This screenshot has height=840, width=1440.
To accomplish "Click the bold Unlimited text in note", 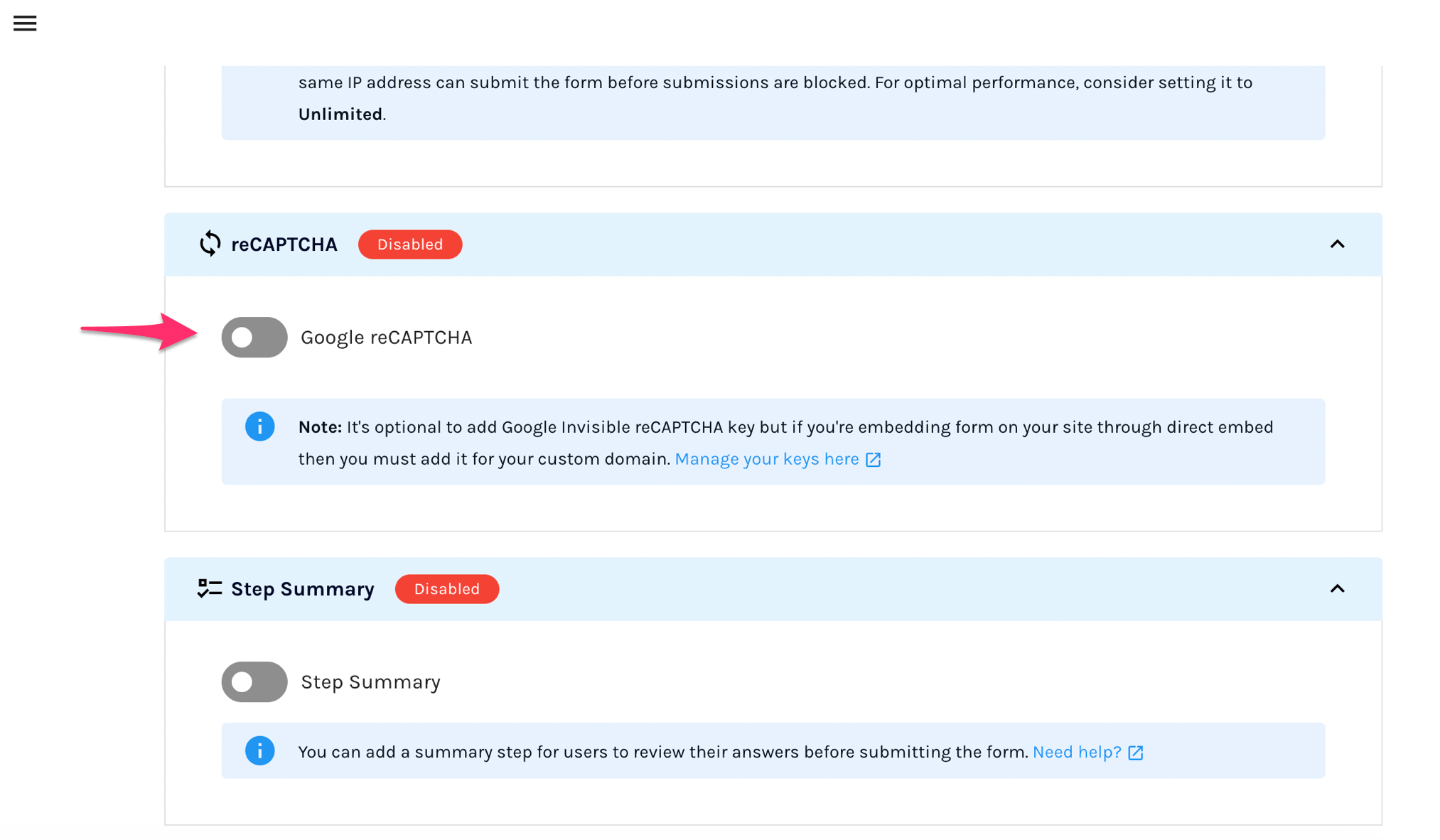I will 340,114.
